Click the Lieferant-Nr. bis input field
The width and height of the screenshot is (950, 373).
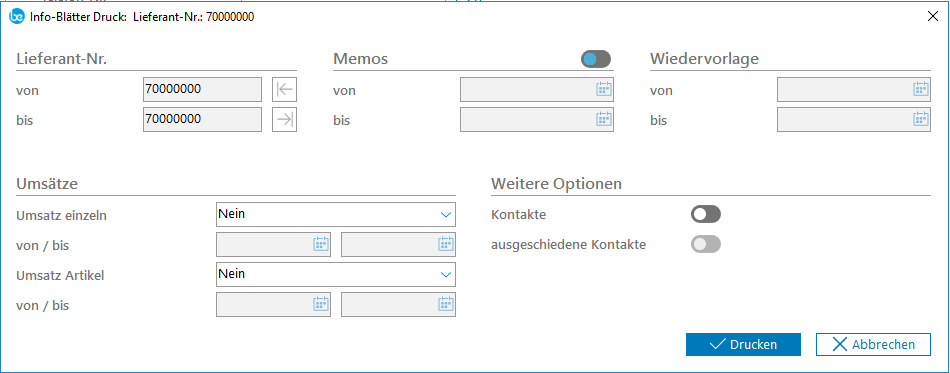click(x=202, y=120)
